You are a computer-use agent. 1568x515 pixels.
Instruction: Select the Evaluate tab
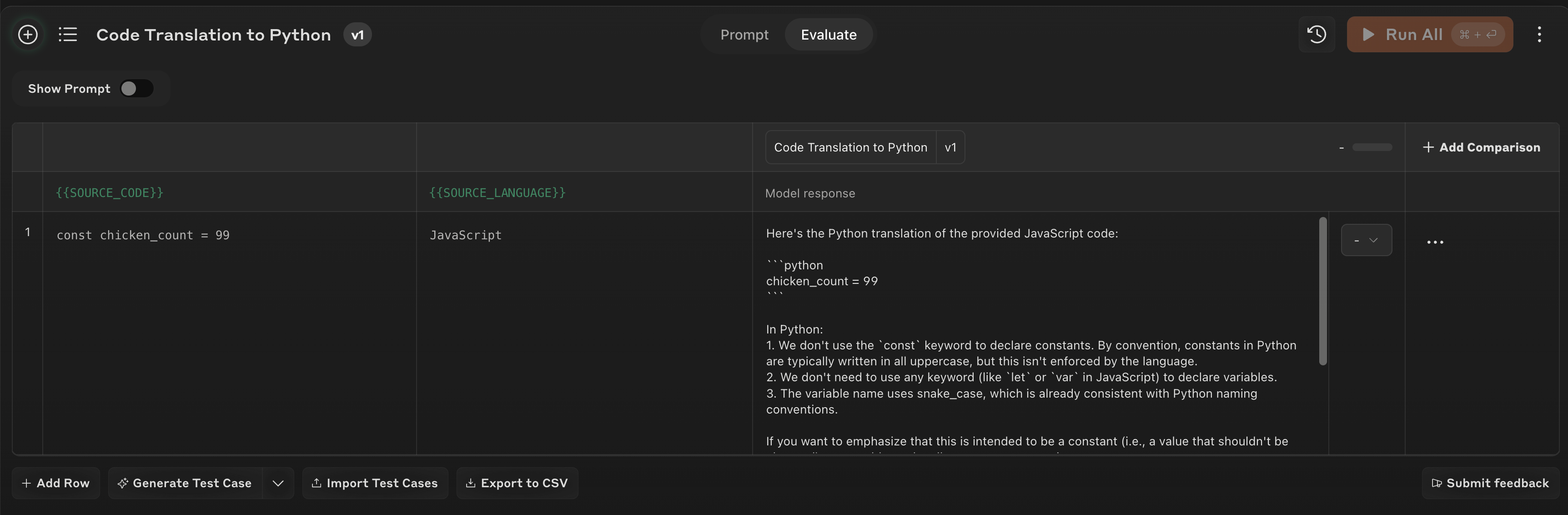(x=829, y=35)
